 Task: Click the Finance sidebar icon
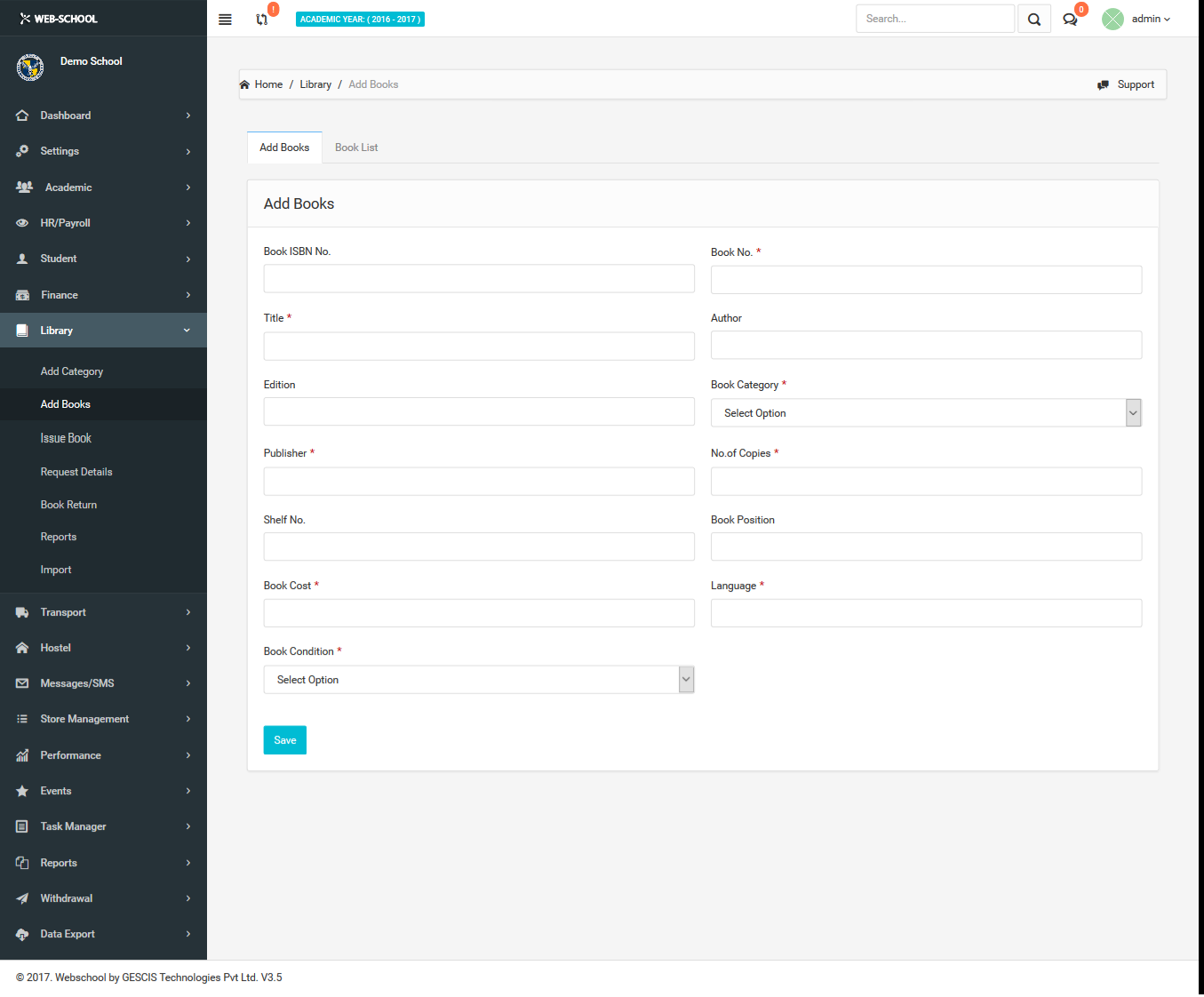click(x=21, y=294)
